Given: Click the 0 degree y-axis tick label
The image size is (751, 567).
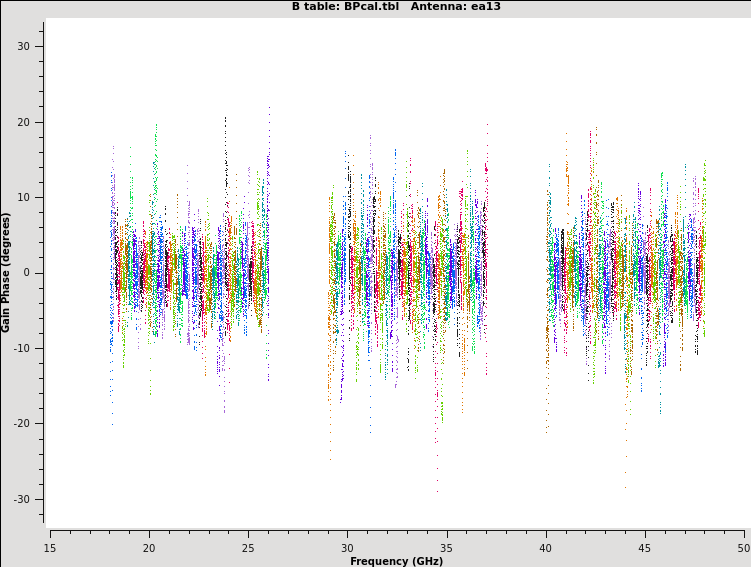Looking at the screenshot, I should (x=27, y=273).
